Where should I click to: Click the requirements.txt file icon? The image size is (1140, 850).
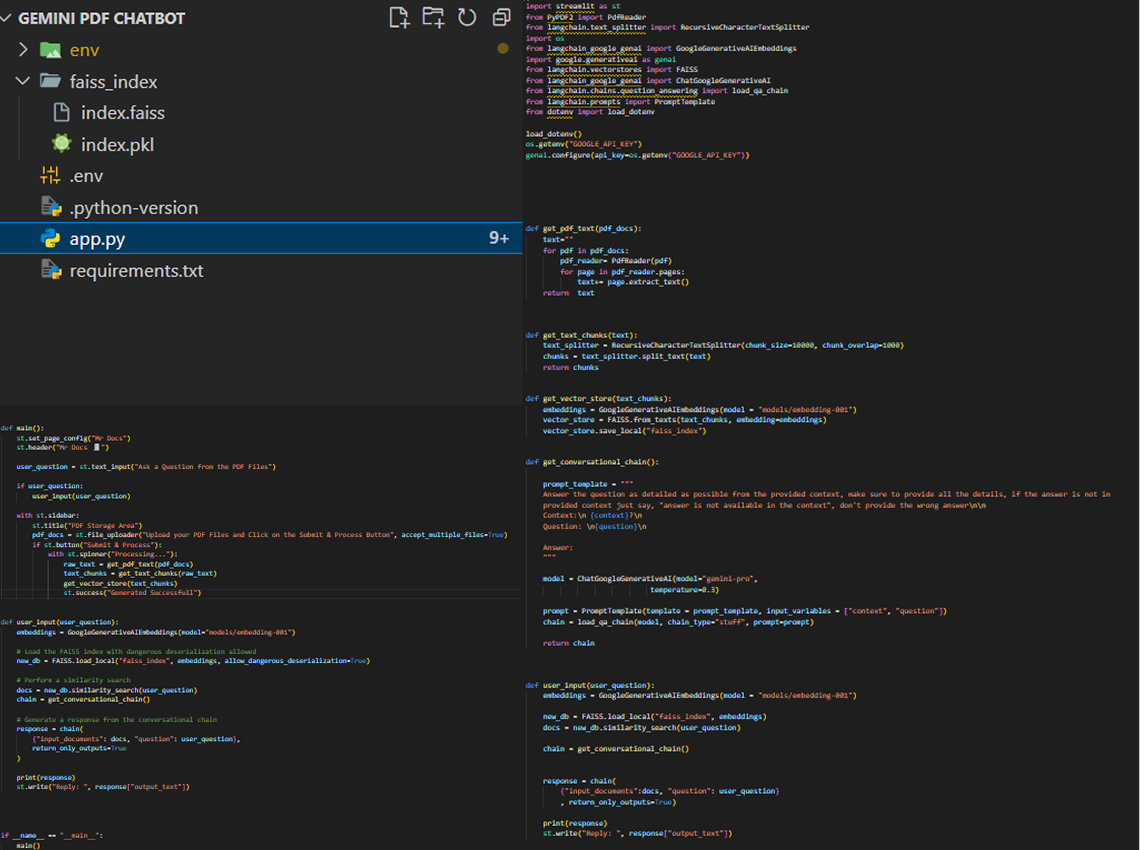coord(51,270)
